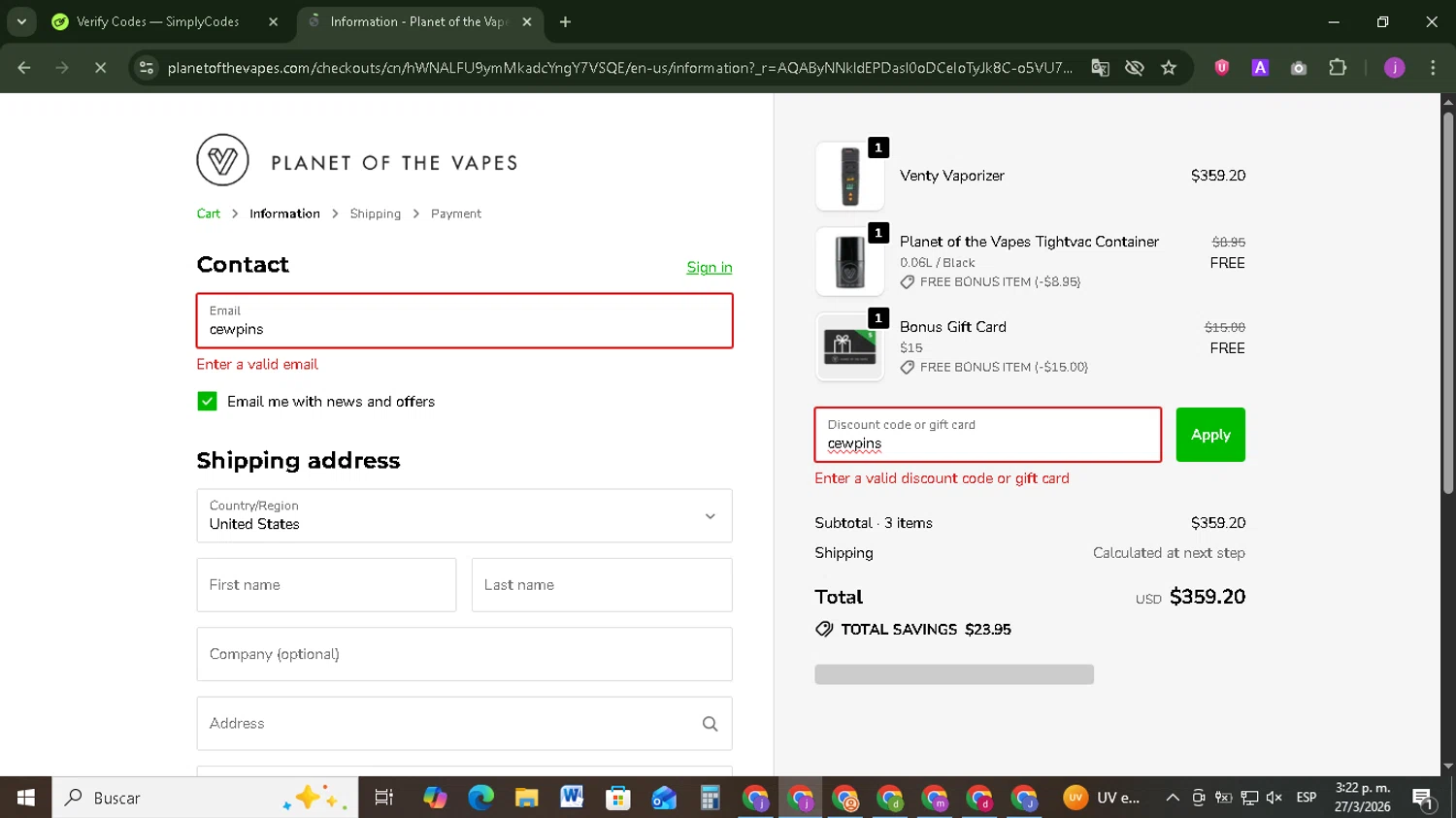Screen dimensions: 1456x818
Task: Click the Company (optional) field
Action: (464, 654)
